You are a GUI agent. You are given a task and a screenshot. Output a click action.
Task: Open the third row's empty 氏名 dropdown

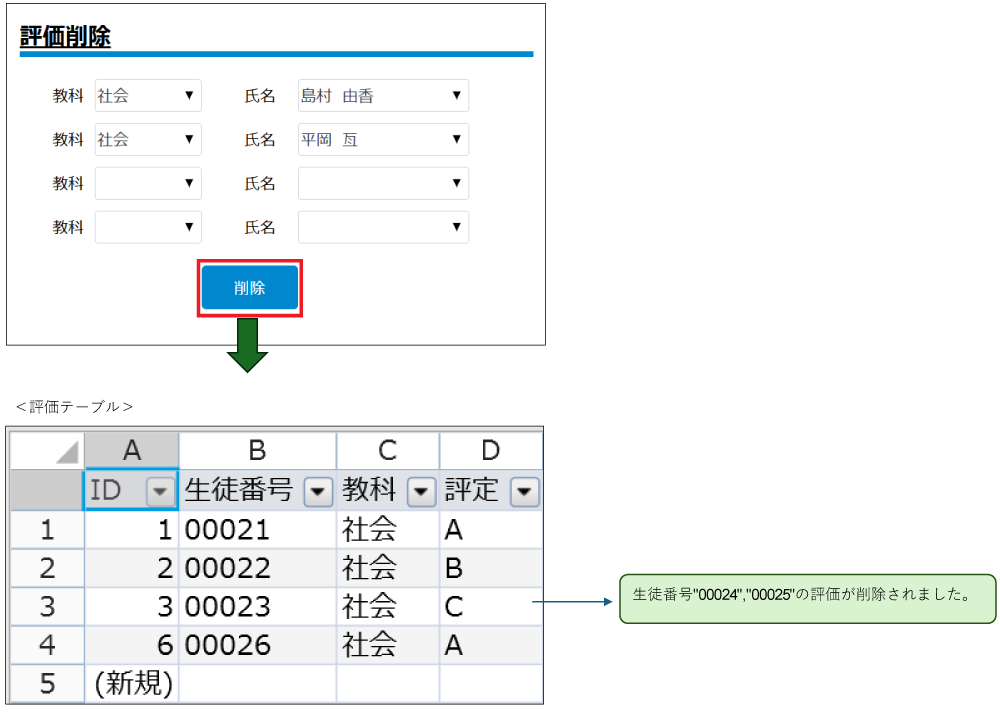(383, 183)
